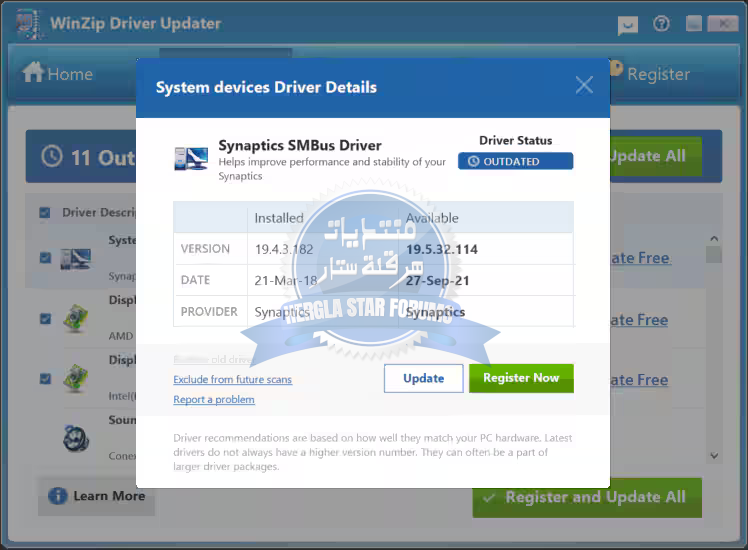Click the sound device speaker icon
Image resolution: width=748 pixels, height=550 pixels.
coord(75,438)
